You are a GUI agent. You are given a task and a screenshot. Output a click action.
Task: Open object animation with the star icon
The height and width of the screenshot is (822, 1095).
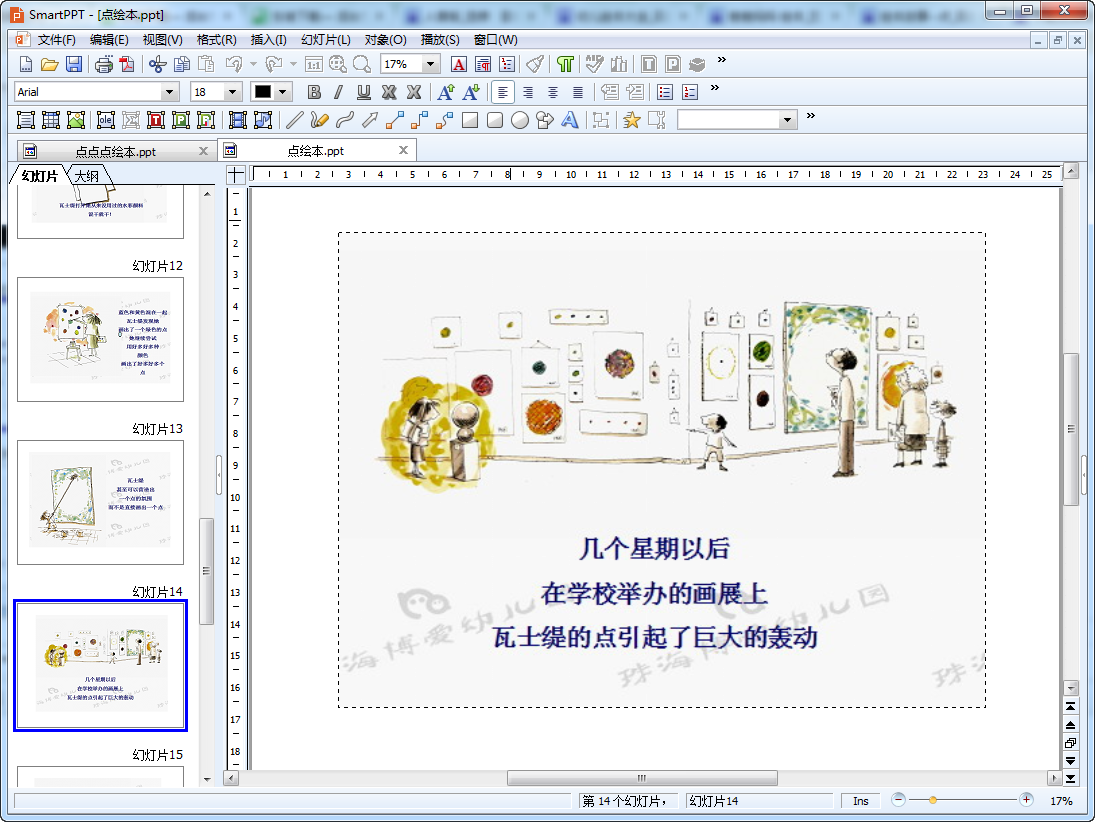(631, 120)
